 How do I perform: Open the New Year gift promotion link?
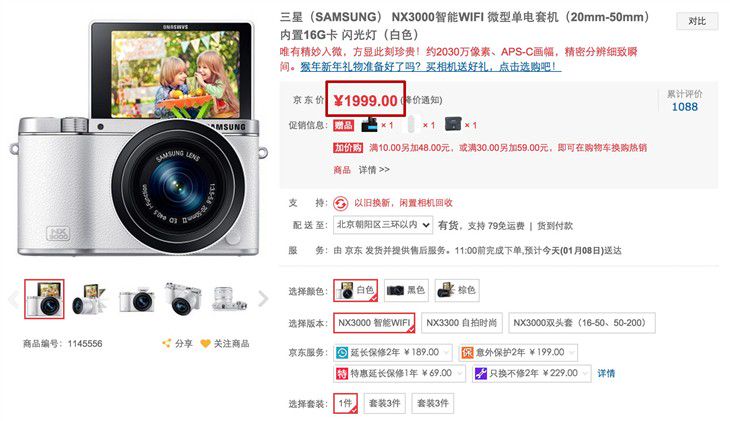431,67
